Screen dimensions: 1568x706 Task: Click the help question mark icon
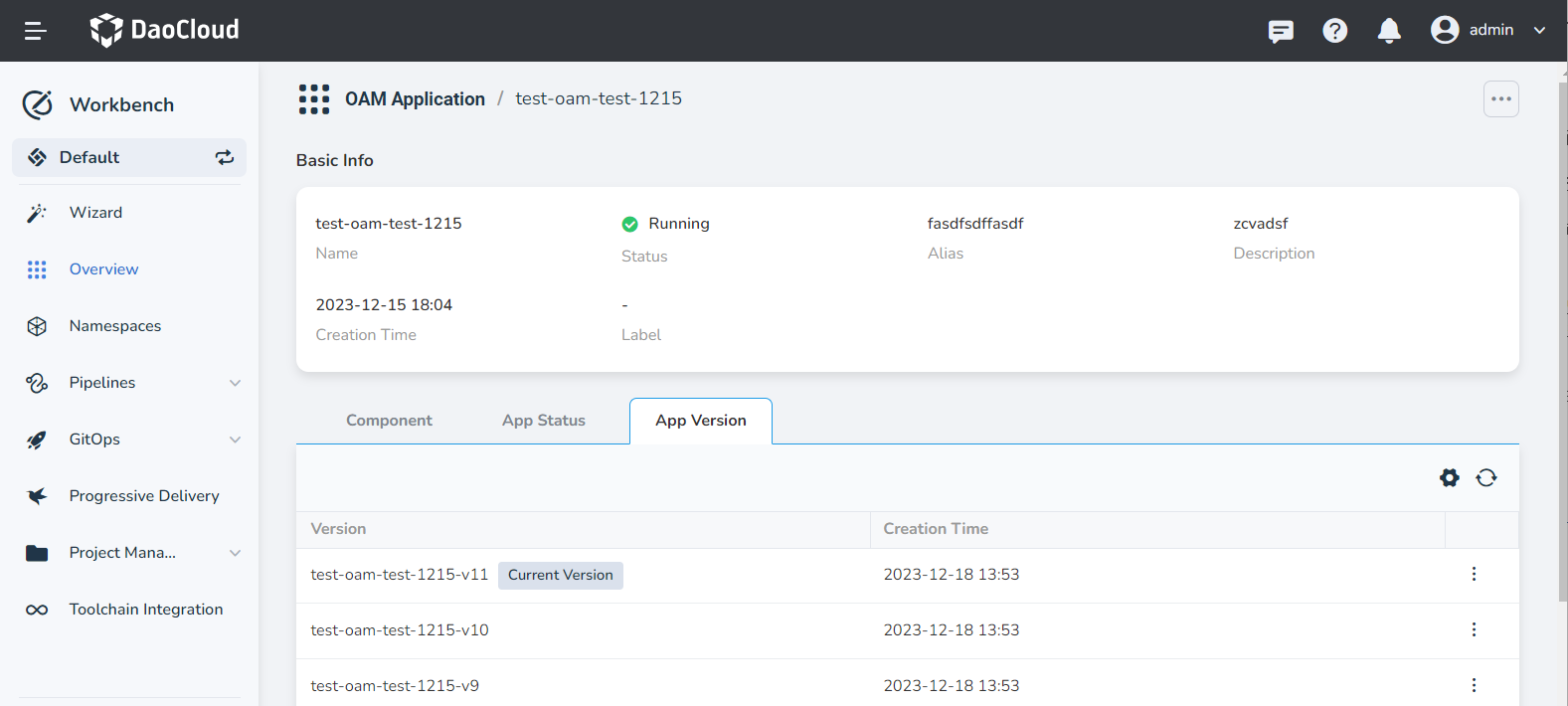click(1334, 31)
